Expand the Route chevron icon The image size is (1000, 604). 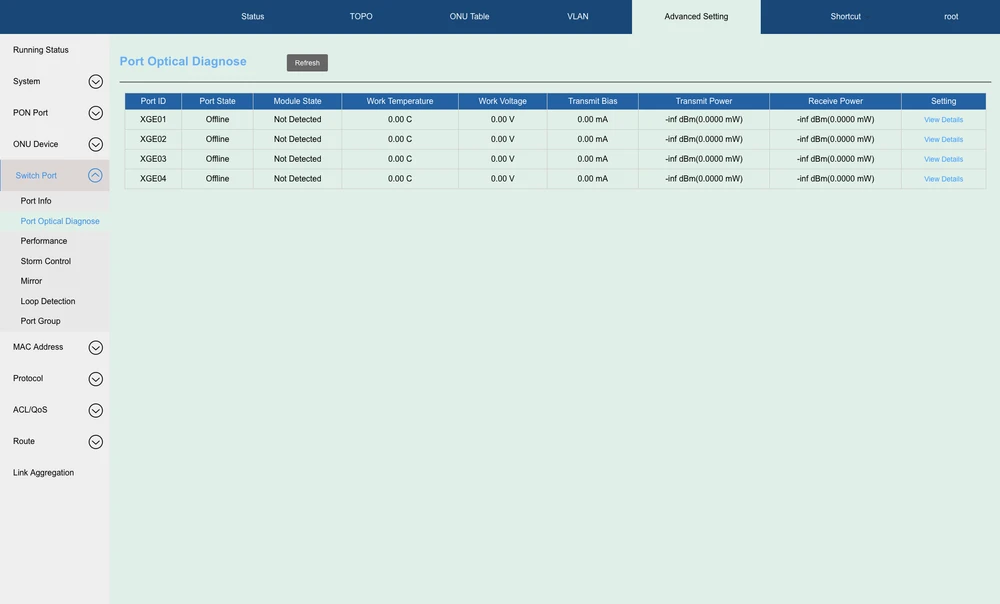pyautogui.click(x=96, y=442)
